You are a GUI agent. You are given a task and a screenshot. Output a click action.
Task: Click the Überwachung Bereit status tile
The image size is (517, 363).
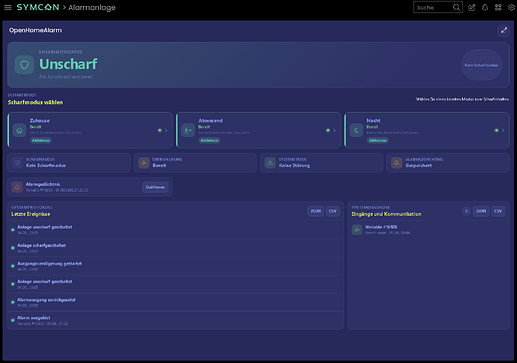click(x=195, y=163)
